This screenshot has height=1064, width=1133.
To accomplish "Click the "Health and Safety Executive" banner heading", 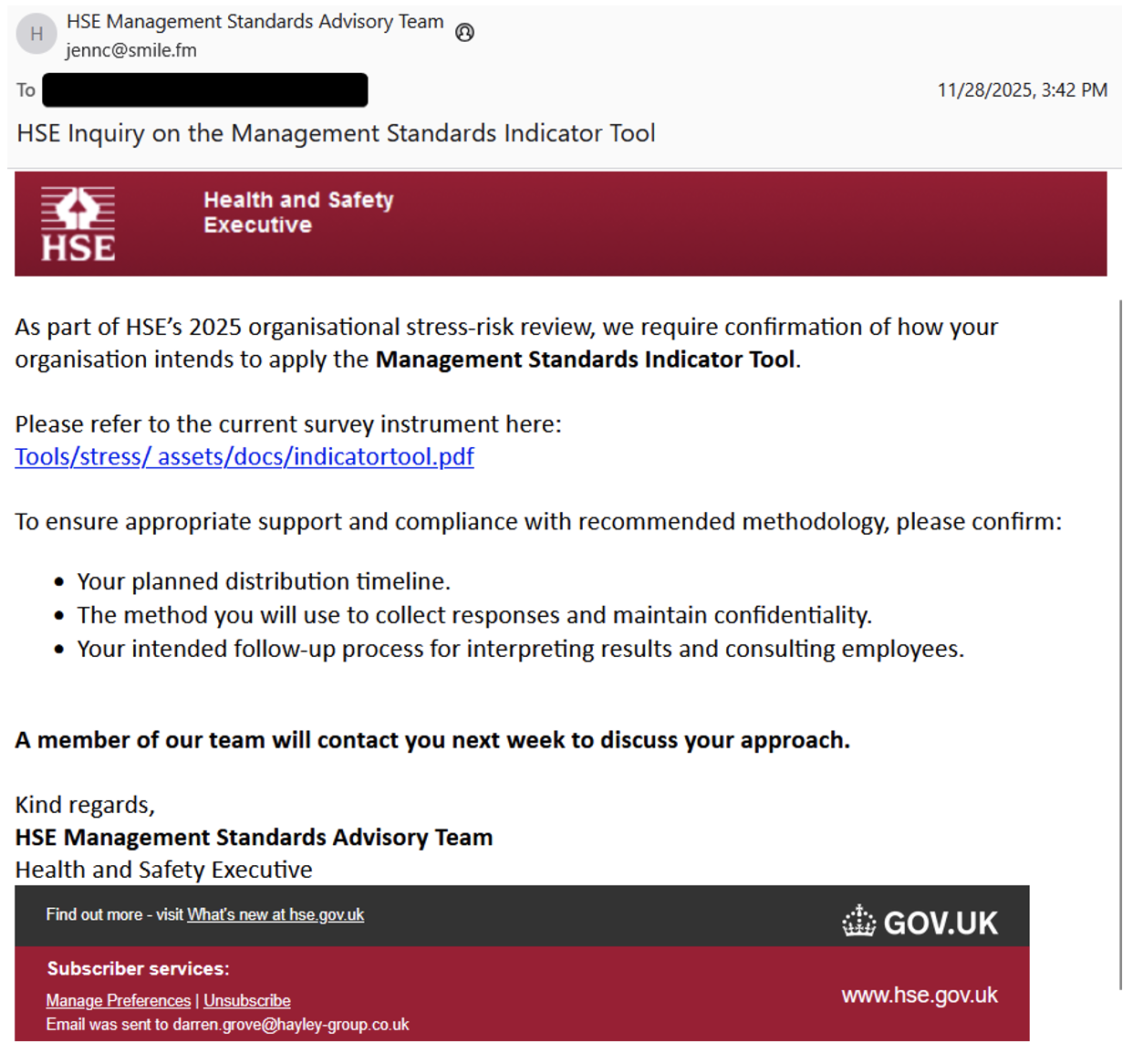I will [298, 212].
